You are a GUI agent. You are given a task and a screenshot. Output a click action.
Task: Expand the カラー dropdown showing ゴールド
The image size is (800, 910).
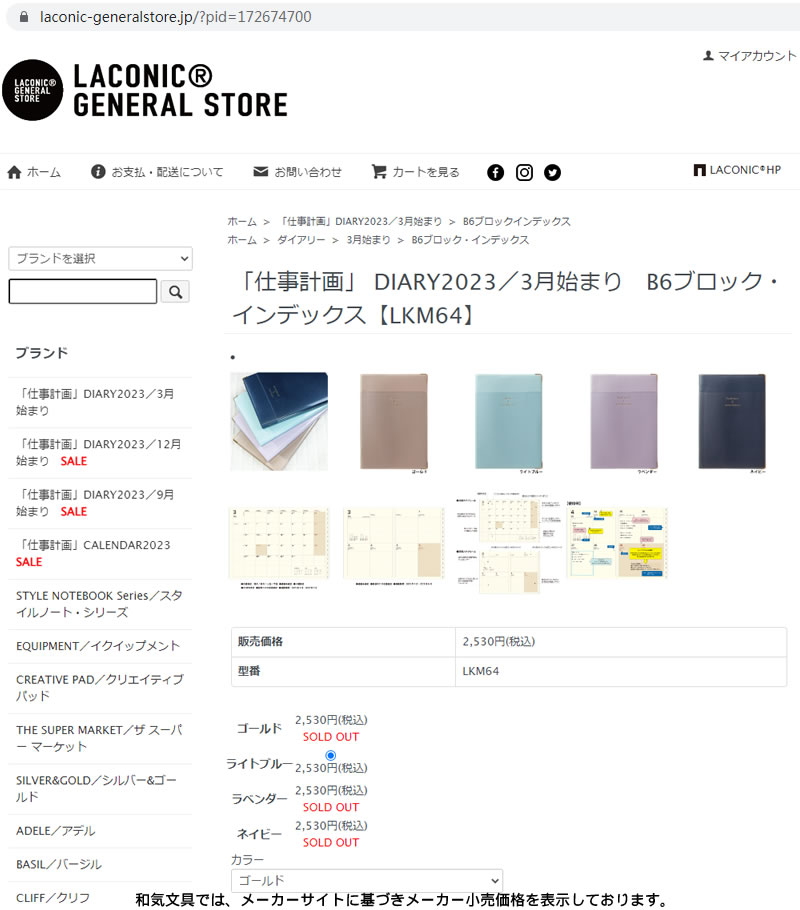pyautogui.click(x=367, y=880)
